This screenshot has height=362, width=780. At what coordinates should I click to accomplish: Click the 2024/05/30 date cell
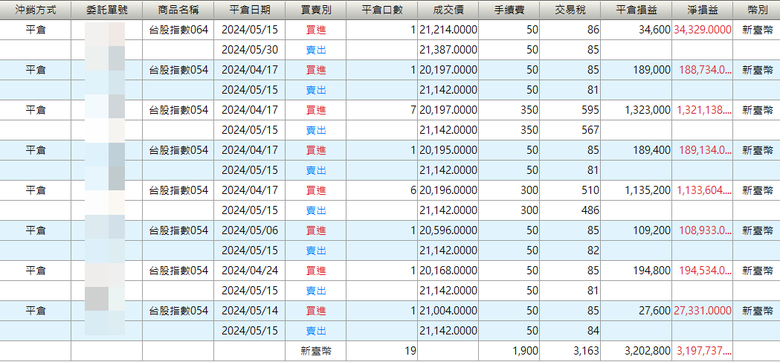click(250, 50)
